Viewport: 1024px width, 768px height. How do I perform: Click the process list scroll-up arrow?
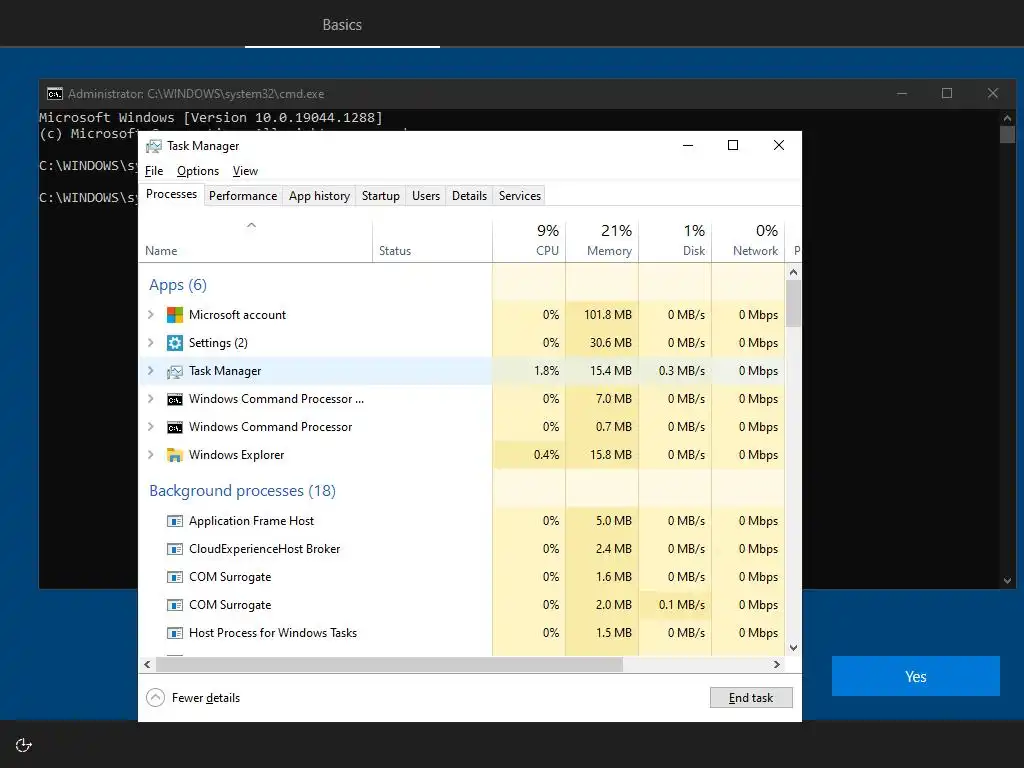793,272
